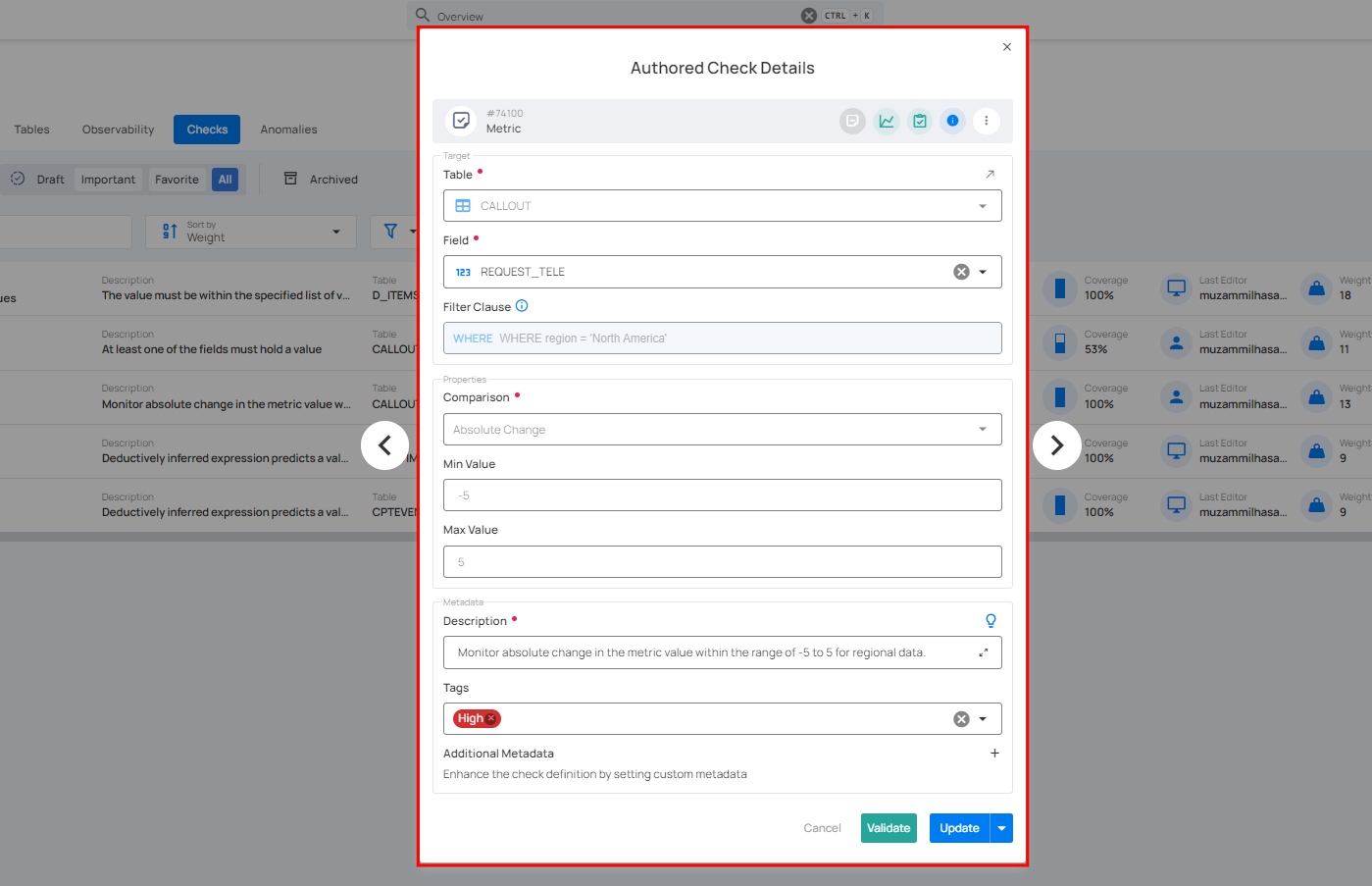Click the Description text field

pos(722,652)
